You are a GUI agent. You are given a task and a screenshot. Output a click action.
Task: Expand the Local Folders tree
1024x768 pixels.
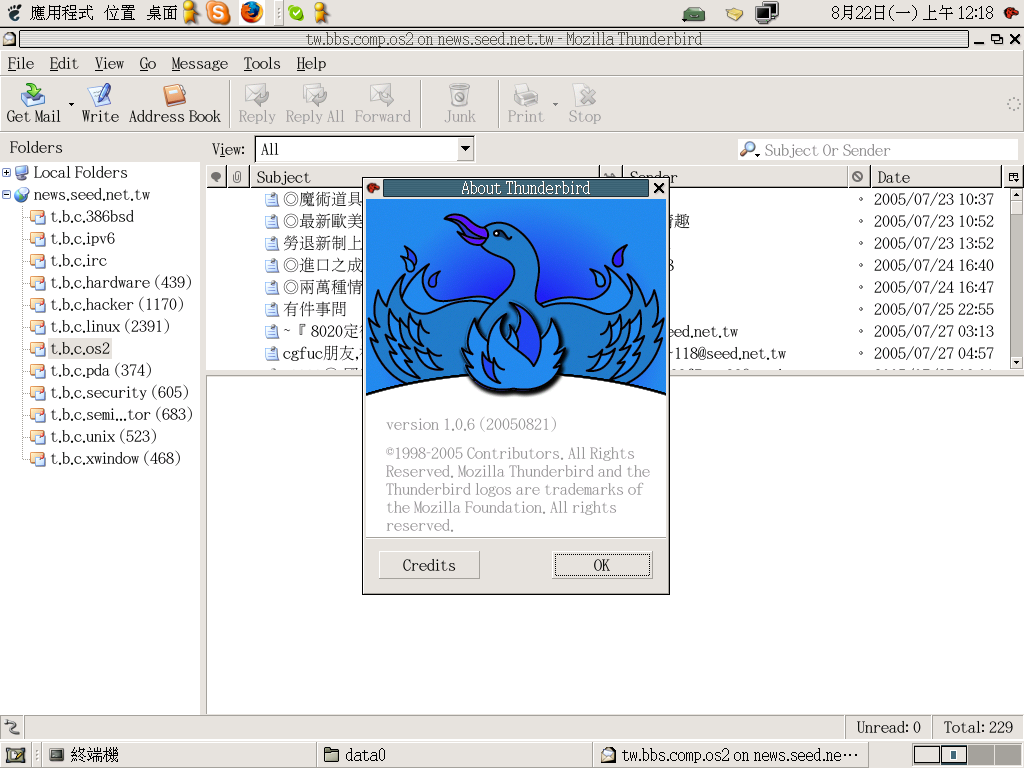pos(7,173)
